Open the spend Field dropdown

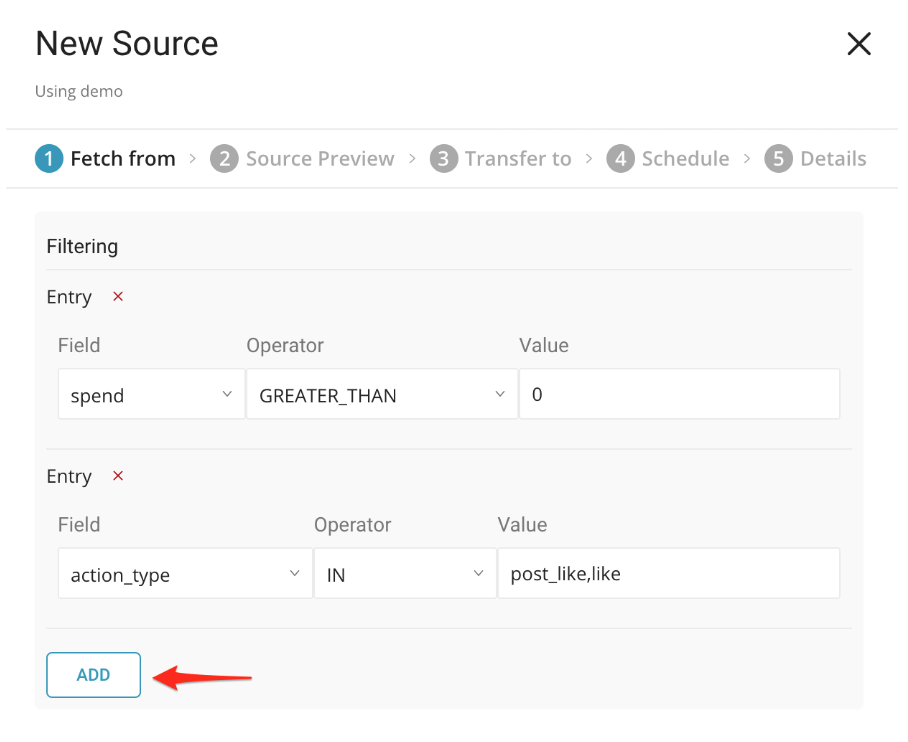coord(151,395)
